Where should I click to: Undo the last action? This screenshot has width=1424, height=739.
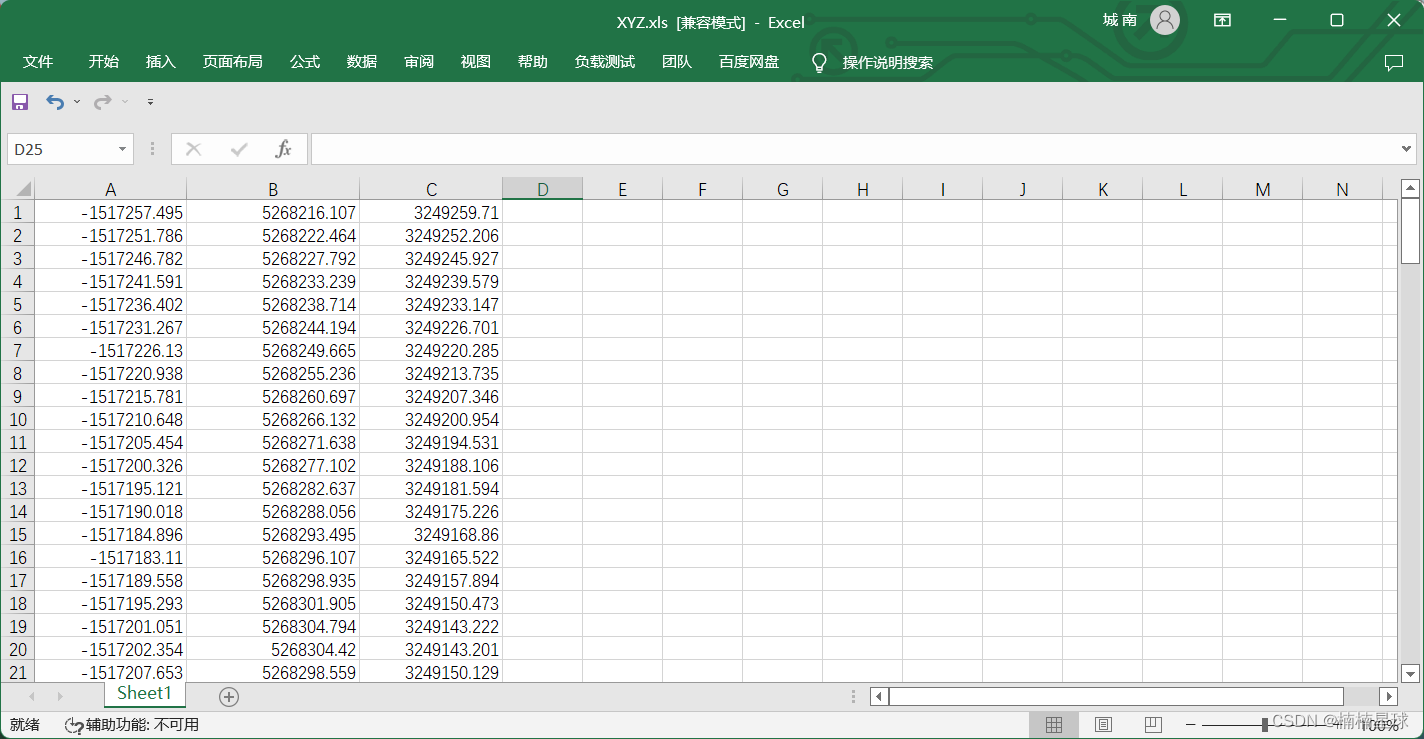[56, 101]
